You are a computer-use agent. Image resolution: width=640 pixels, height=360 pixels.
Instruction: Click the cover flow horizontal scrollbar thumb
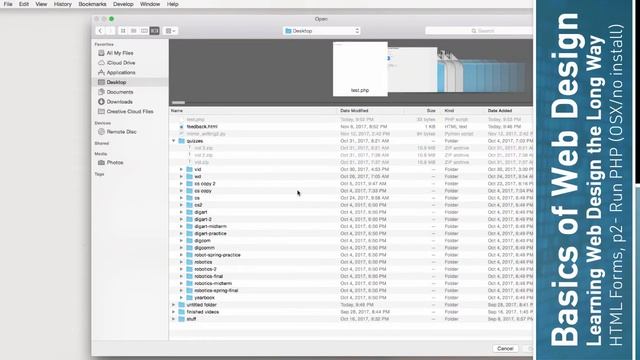pos(178,102)
